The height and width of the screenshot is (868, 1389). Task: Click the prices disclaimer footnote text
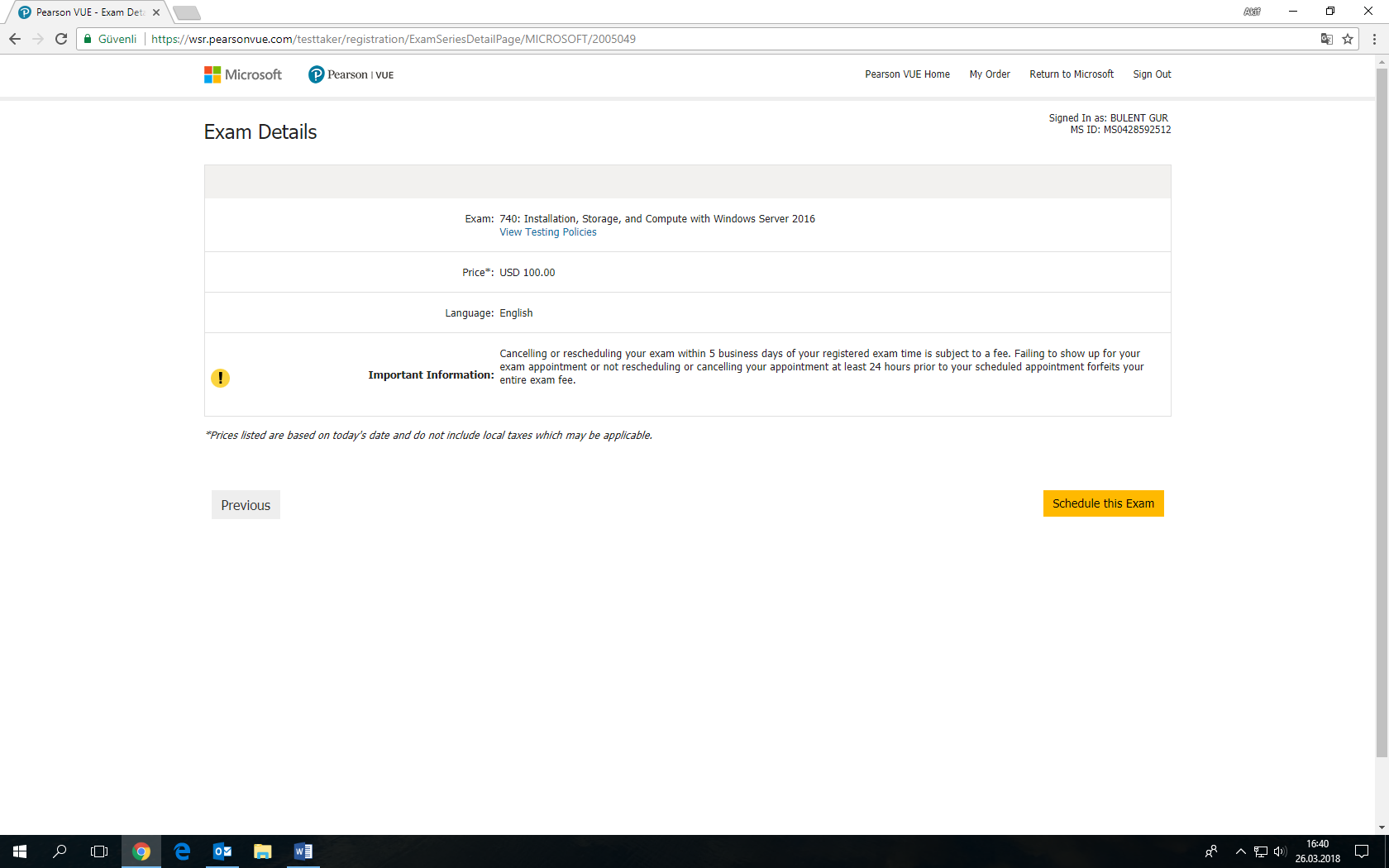tap(428, 436)
